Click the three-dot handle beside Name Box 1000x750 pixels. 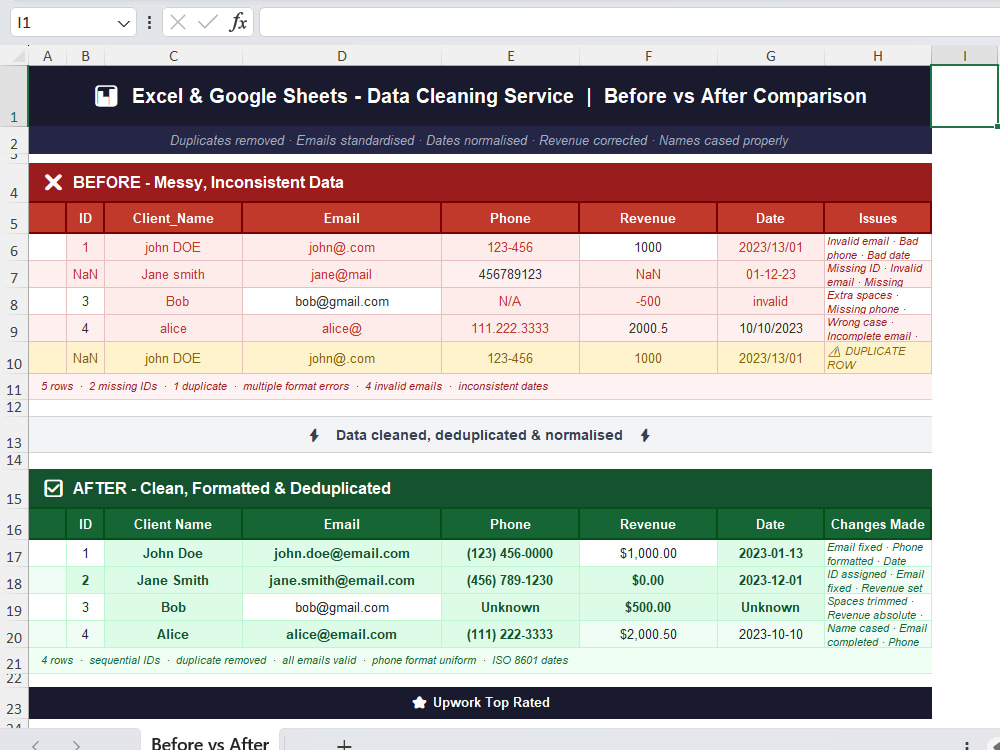[149, 23]
